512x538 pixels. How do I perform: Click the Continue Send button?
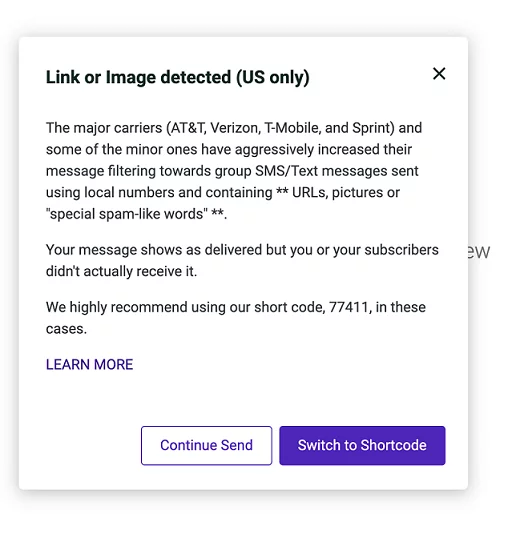coord(206,445)
